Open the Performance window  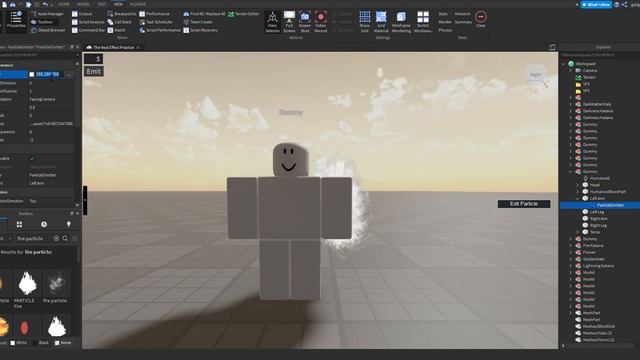pos(154,14)
